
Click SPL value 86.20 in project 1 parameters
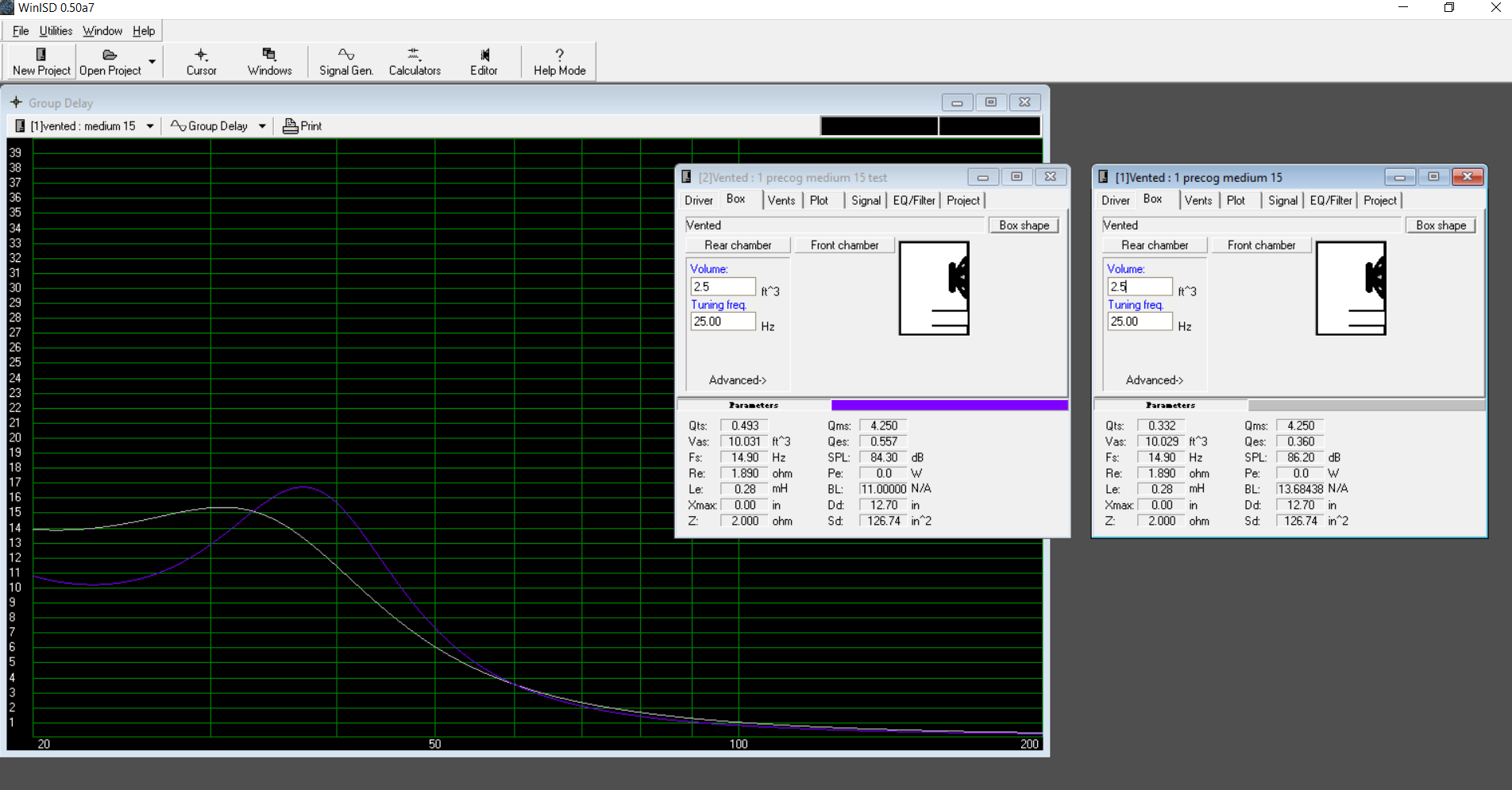click(1300, 457)
